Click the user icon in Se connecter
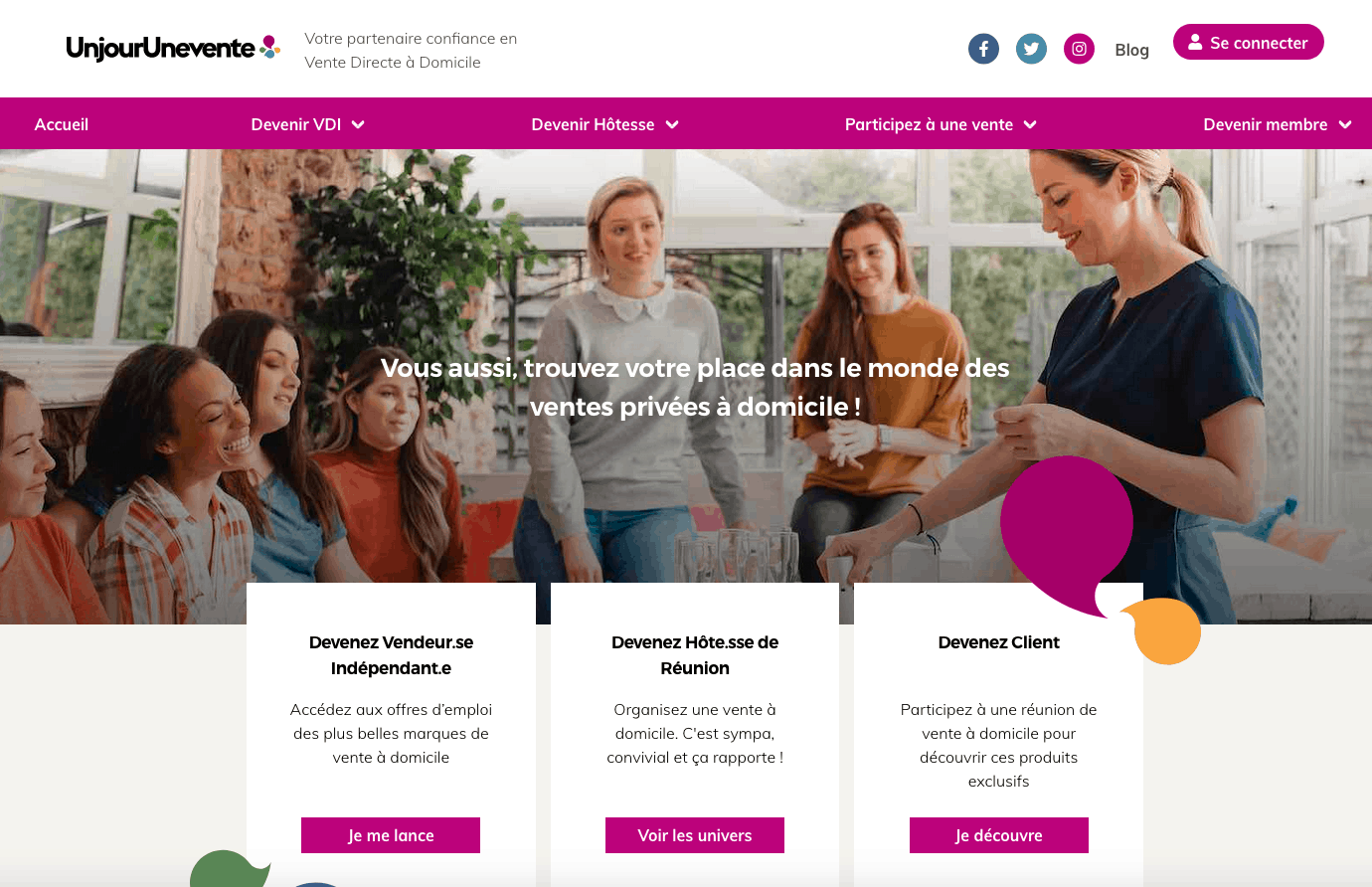Screen dimensions: 1372x887 (1195, 42)
